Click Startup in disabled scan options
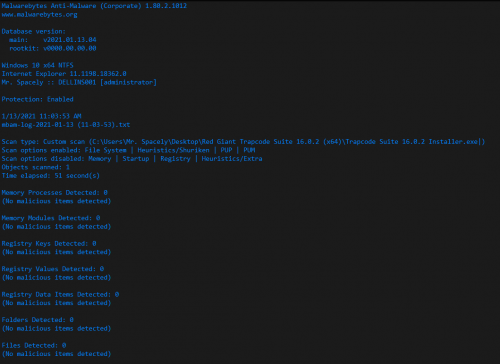Viewport: 500px width, 364px height. coord(136,159)
